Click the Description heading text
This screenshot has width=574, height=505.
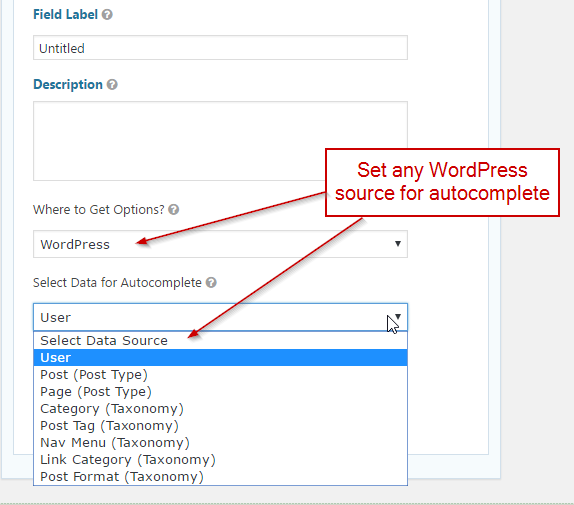point(68,85)
